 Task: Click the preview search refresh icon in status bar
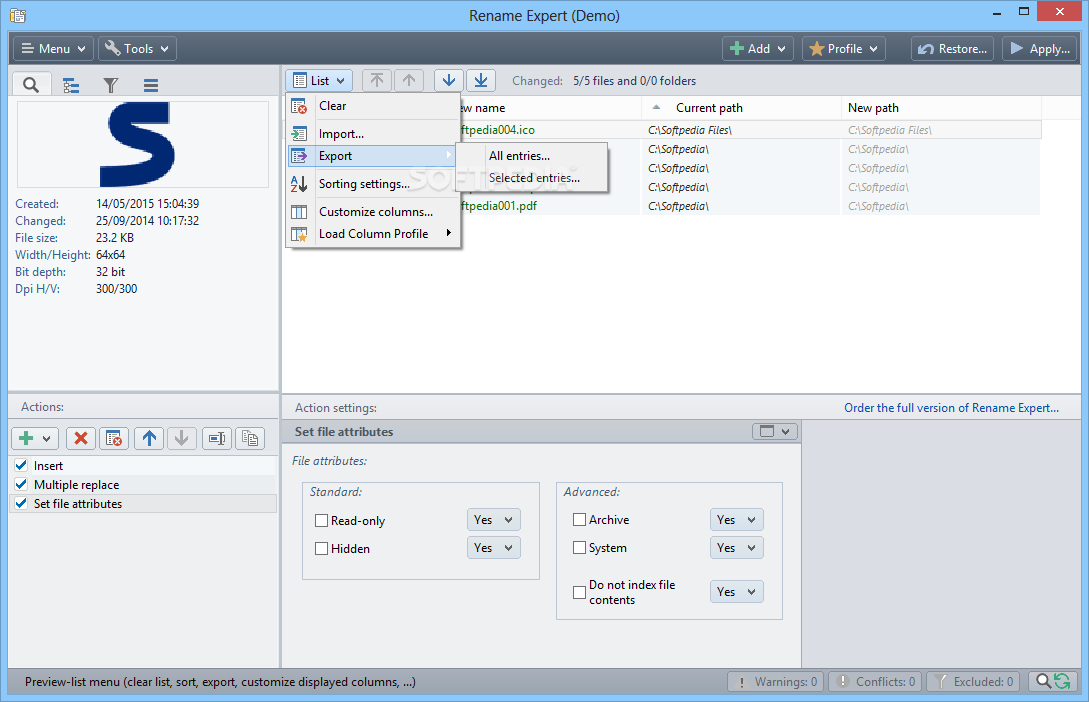point(1053,682)
